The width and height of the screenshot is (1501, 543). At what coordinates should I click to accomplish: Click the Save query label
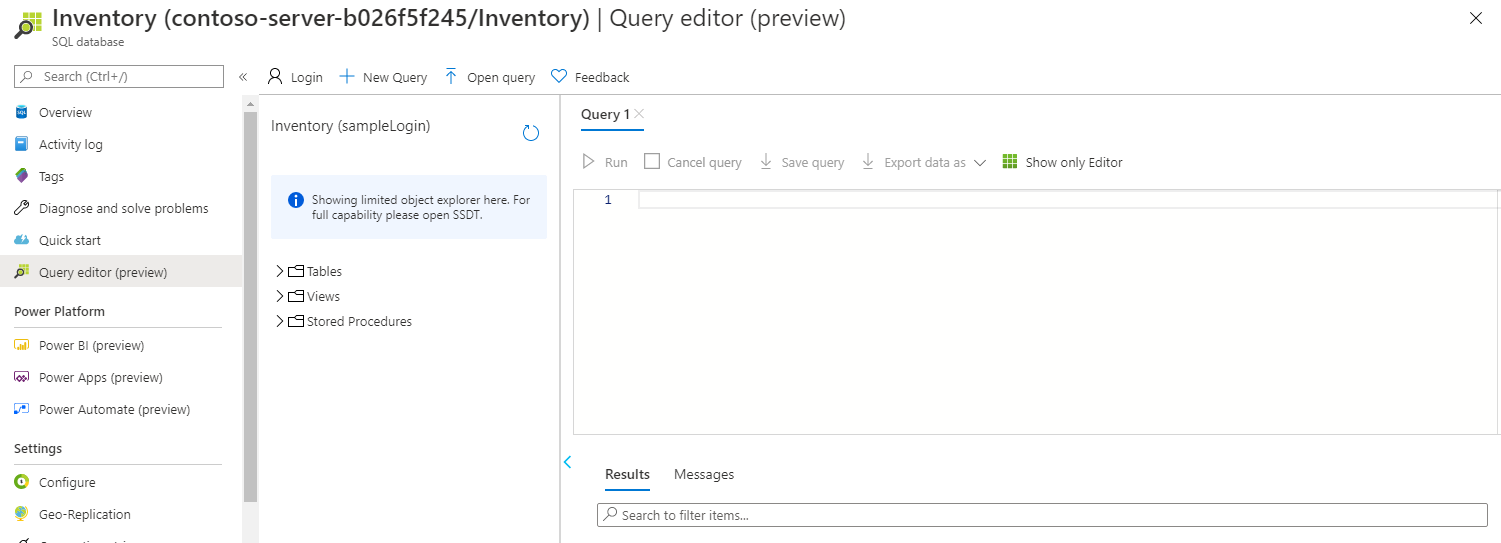click(813, 162)
